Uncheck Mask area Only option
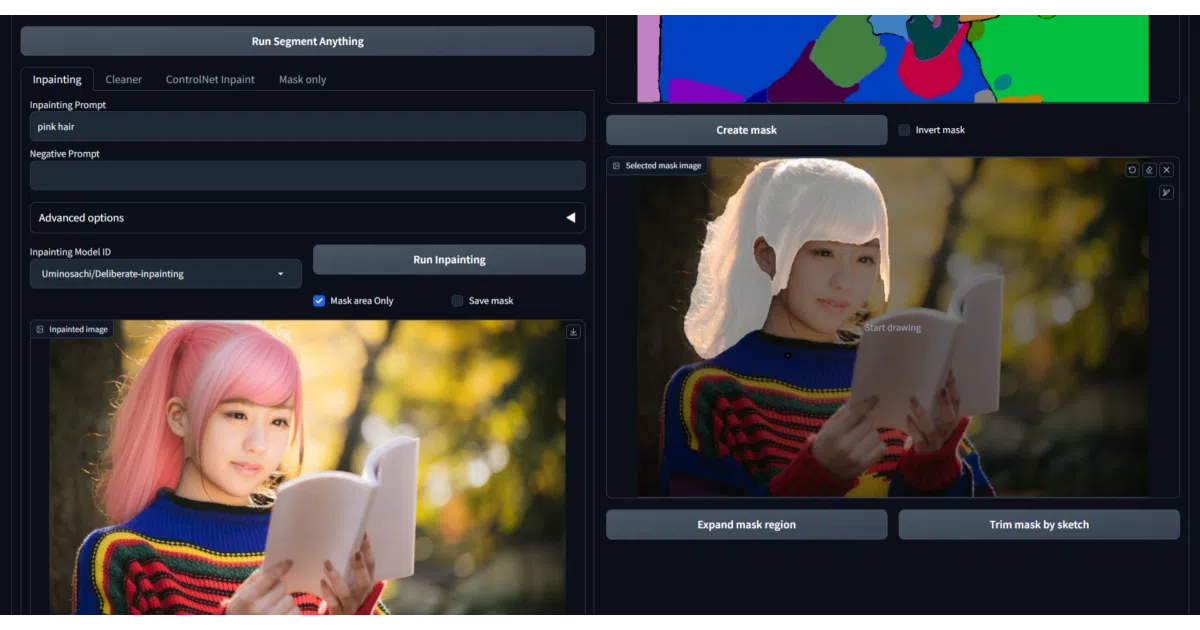The height and width of the screenshot is (630, 1200). pyautogui.click(x=319, y=300)
